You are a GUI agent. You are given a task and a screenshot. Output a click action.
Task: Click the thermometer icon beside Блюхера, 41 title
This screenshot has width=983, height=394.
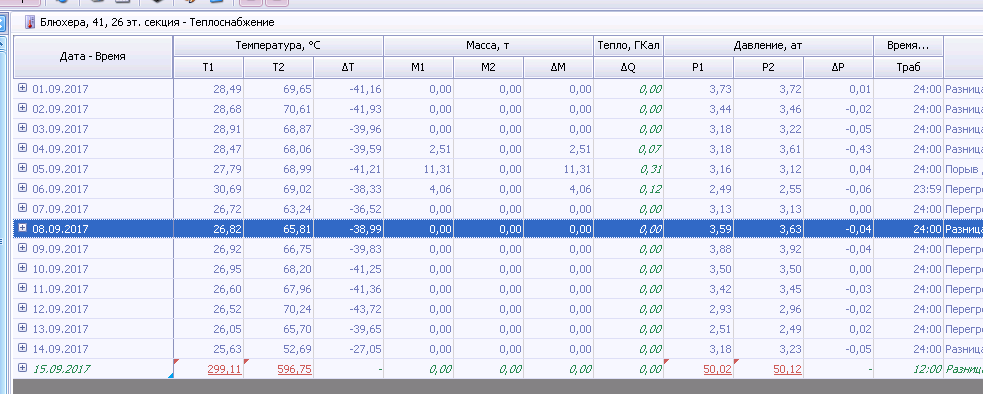pyautogui.click(x=29, y=23)
